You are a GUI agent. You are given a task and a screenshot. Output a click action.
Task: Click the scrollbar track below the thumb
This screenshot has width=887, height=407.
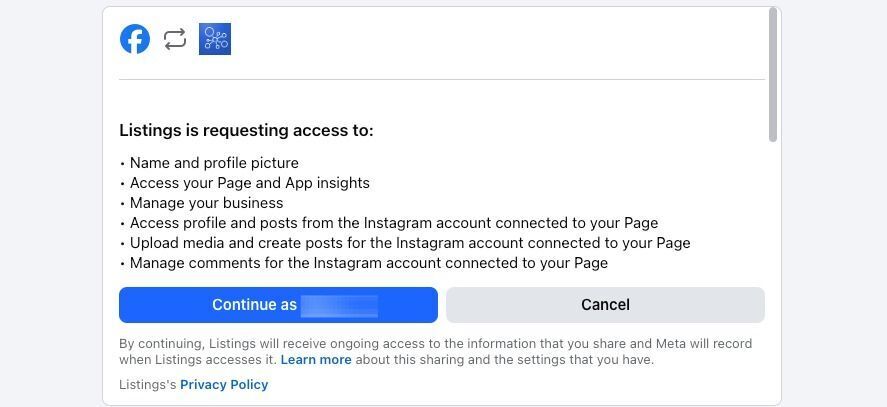tap(773, 272)
